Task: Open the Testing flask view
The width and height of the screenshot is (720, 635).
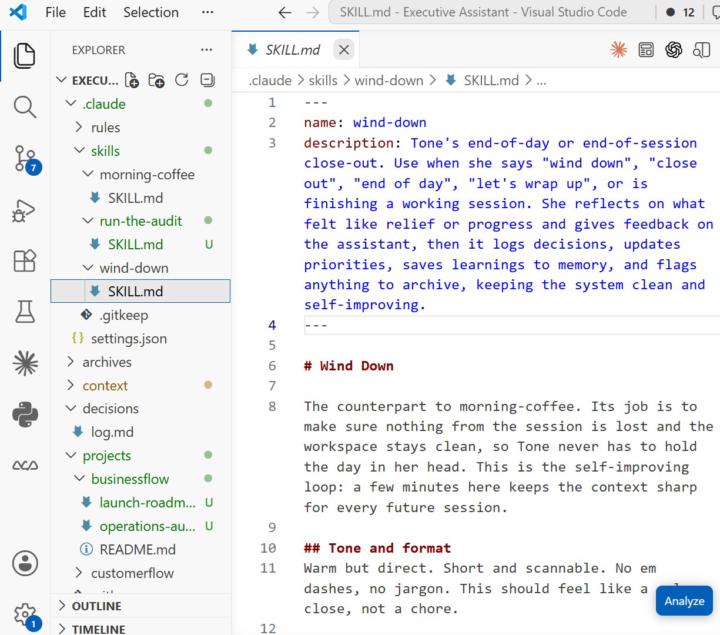Action: [24, 312]
